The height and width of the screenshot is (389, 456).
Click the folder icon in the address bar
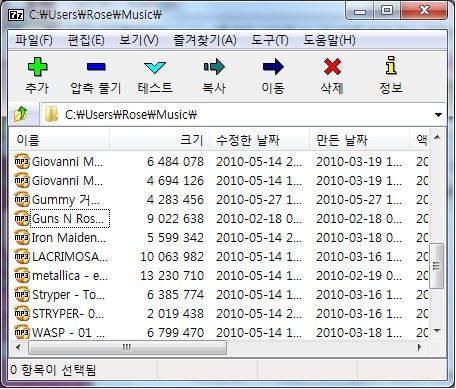point(51,114)
